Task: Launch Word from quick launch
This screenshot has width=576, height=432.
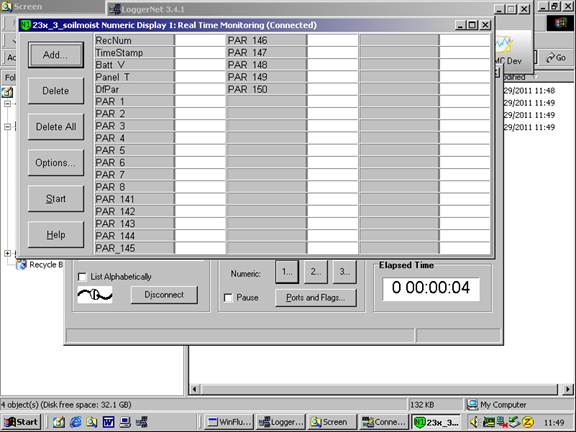Action: pyautogui.click(x=108, y=422)
